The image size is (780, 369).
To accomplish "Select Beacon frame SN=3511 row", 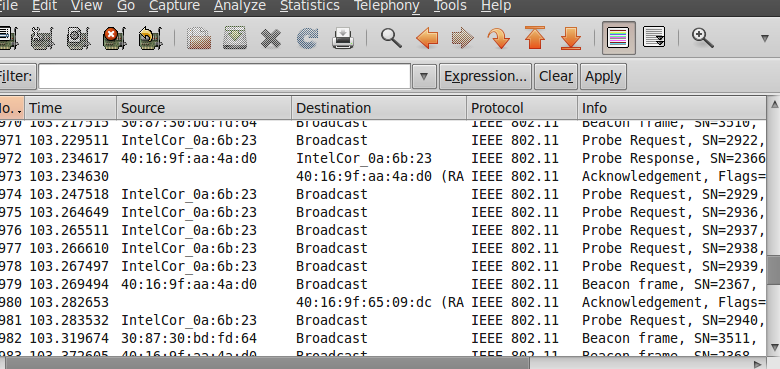I will [383, 338].
